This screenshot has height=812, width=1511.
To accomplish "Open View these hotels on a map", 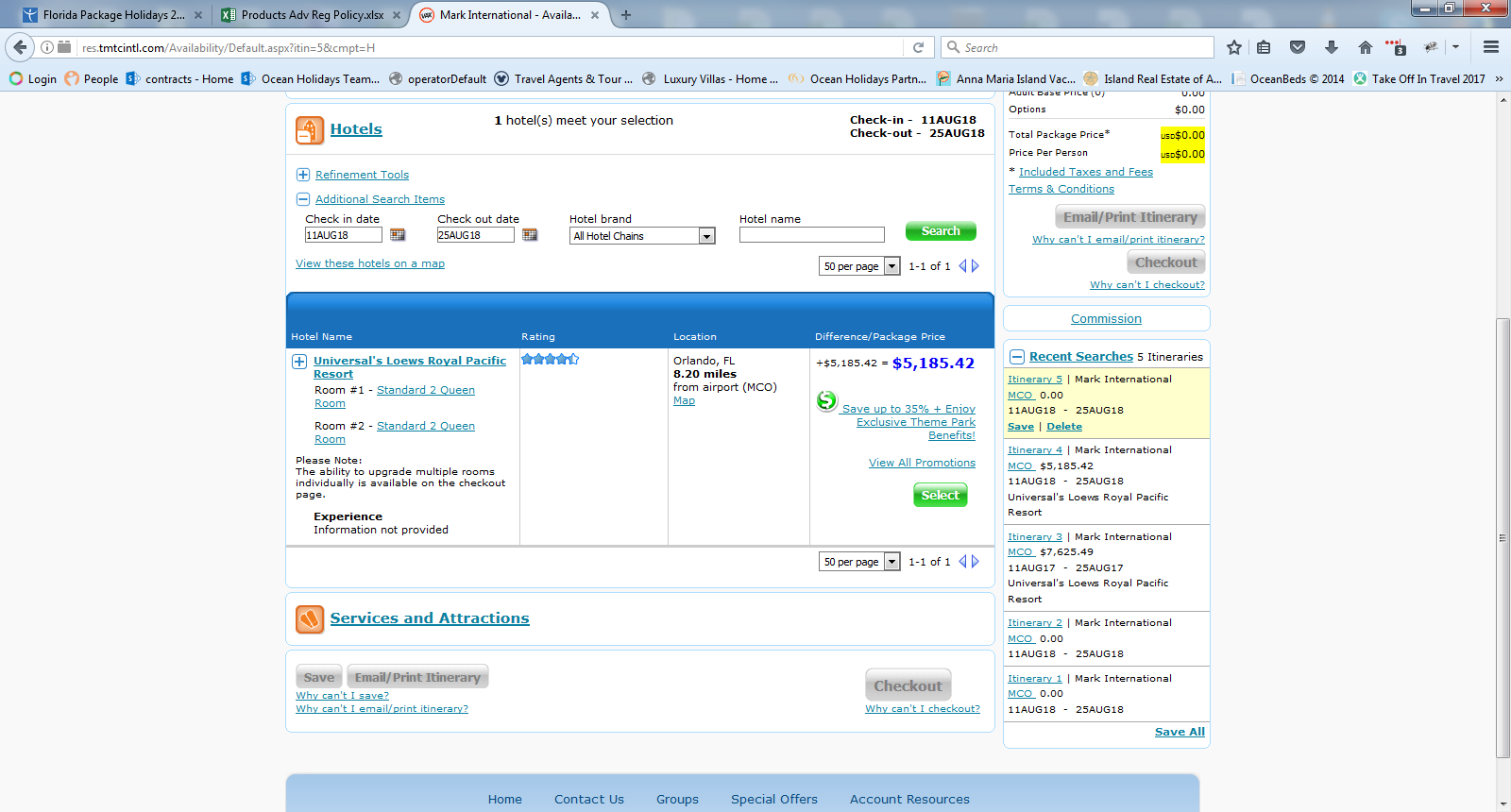I will 370,263.
